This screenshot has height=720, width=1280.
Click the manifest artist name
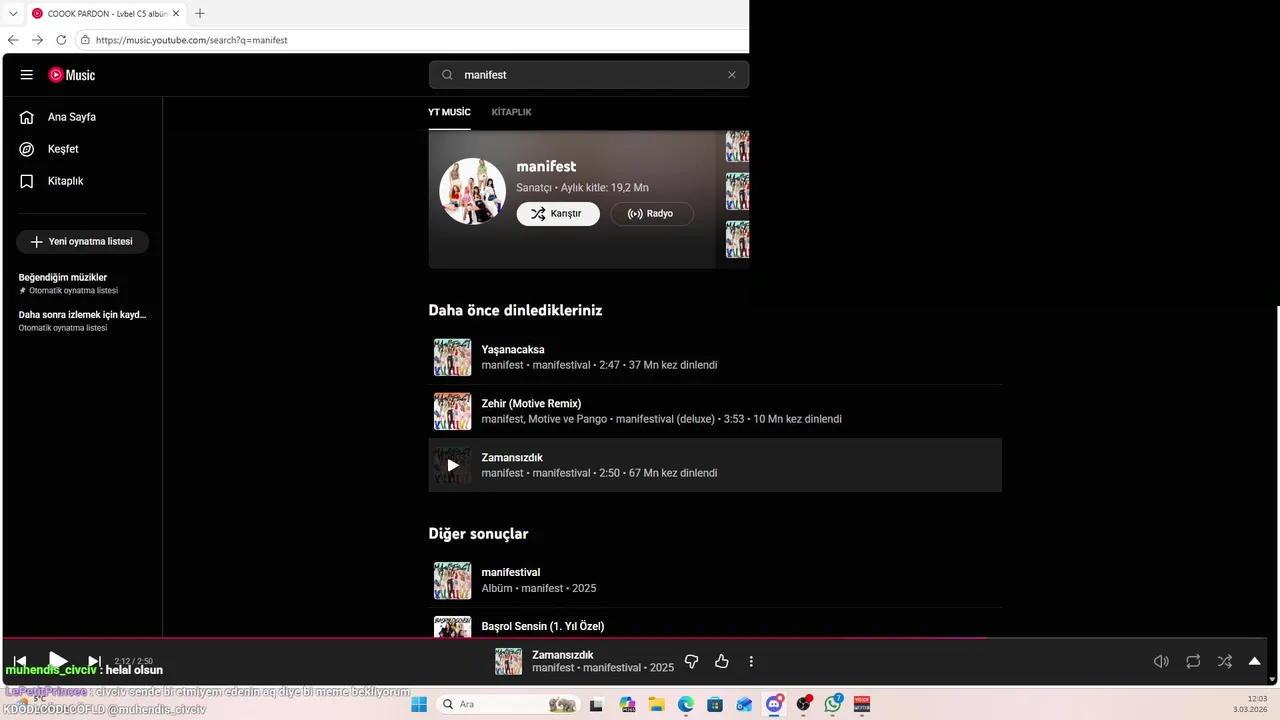[x=546, y=166]
